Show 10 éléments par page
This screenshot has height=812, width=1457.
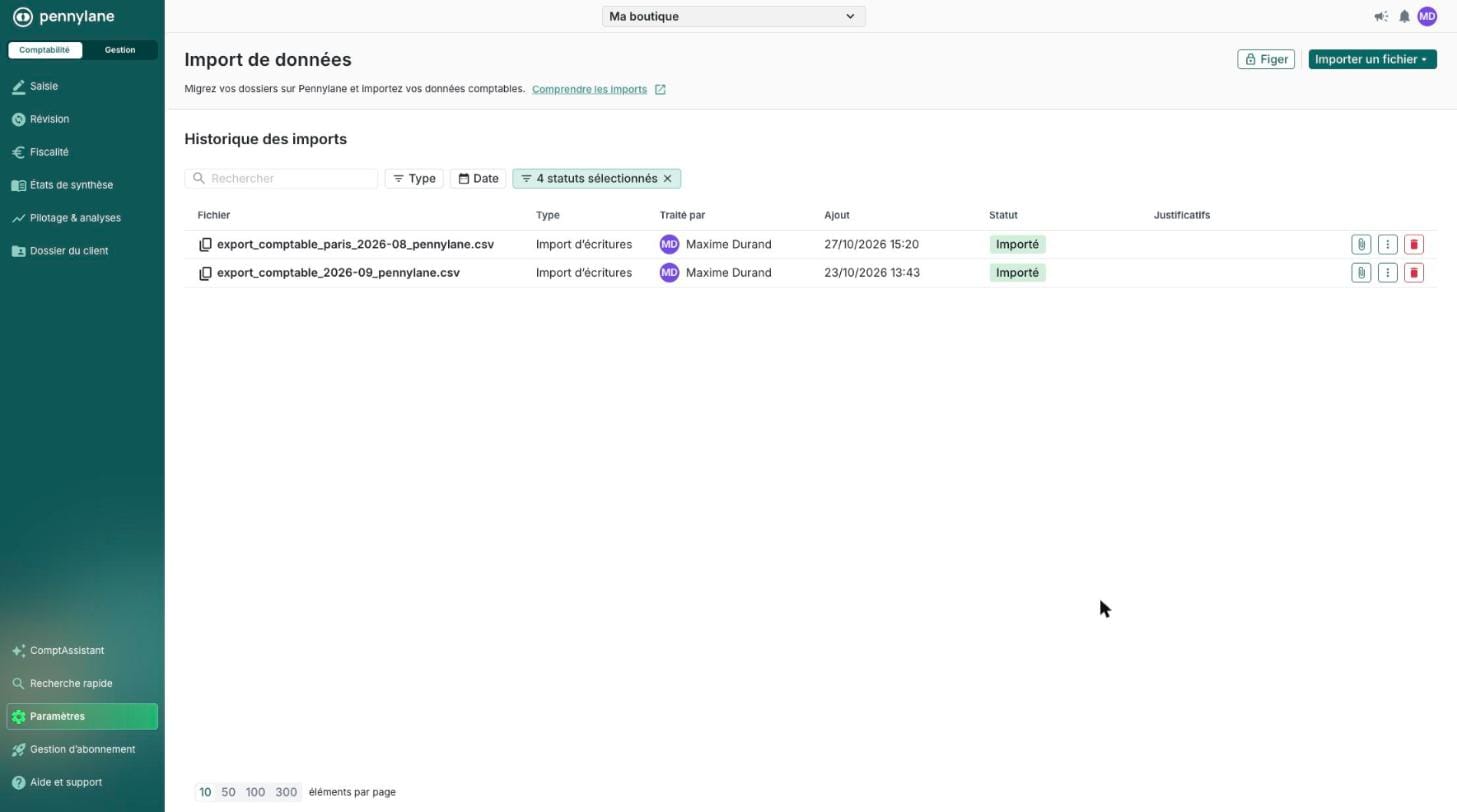[205, 792]
